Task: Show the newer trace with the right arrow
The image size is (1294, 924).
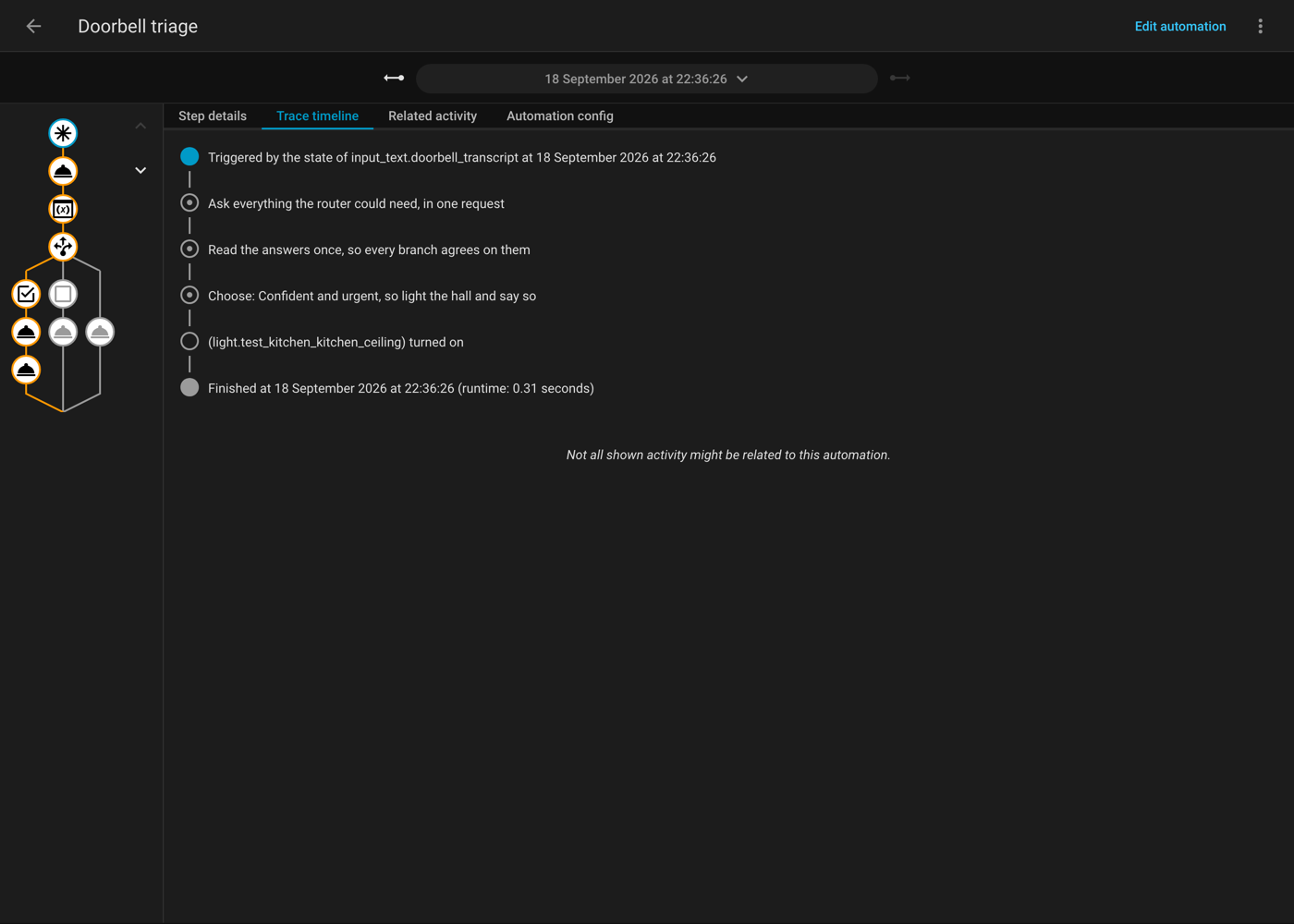Action: point(899,78)
